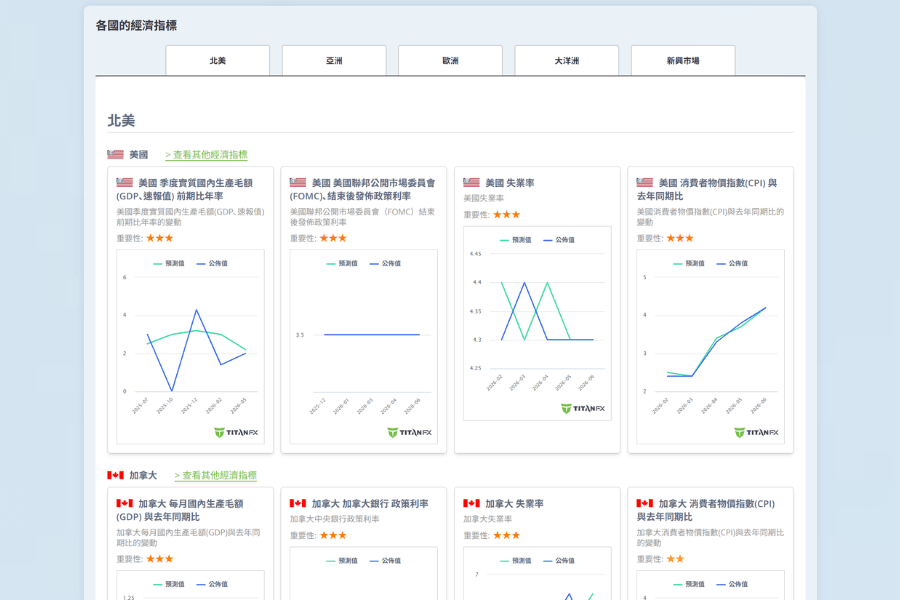
Task: Toggle 公佈值 legend in Canada CPI chart
Action: pyautogui.click(x=732, y=584)
